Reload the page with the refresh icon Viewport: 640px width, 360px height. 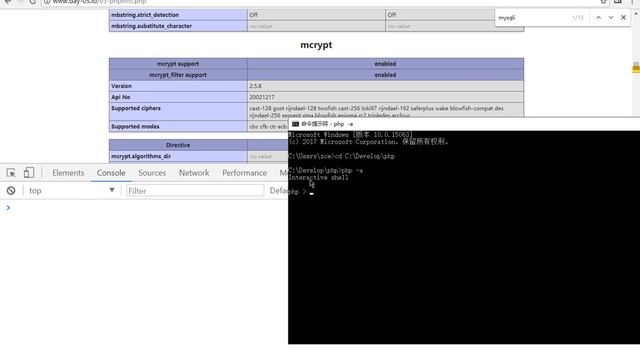(x=33, y=2)
